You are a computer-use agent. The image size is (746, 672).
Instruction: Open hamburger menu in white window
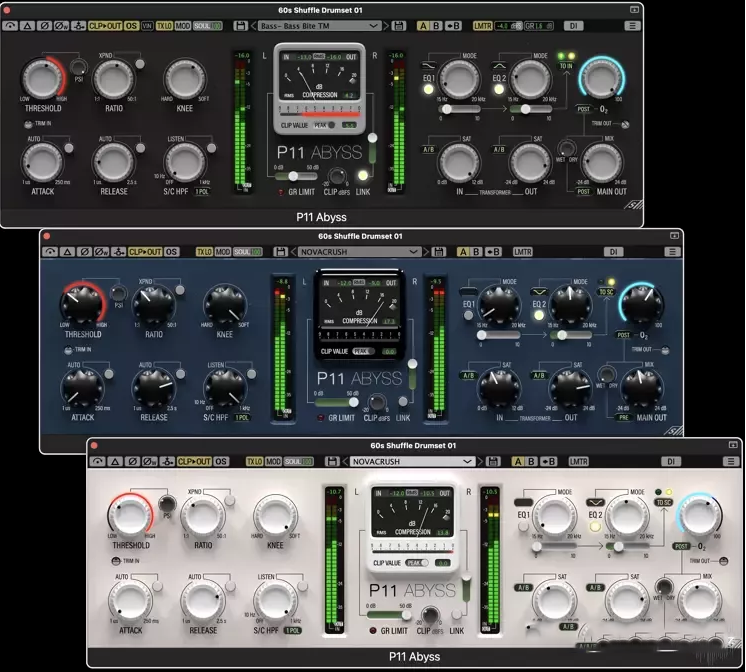731,461
